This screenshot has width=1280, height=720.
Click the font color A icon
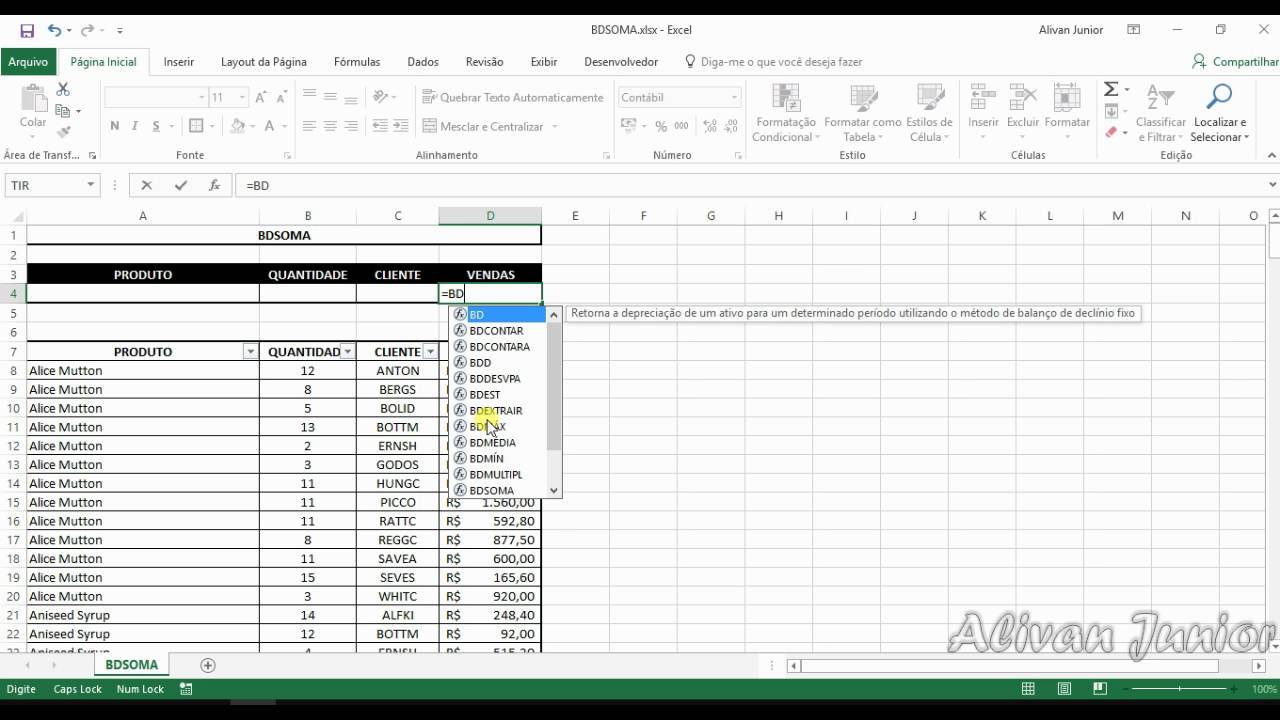(269, 126)
